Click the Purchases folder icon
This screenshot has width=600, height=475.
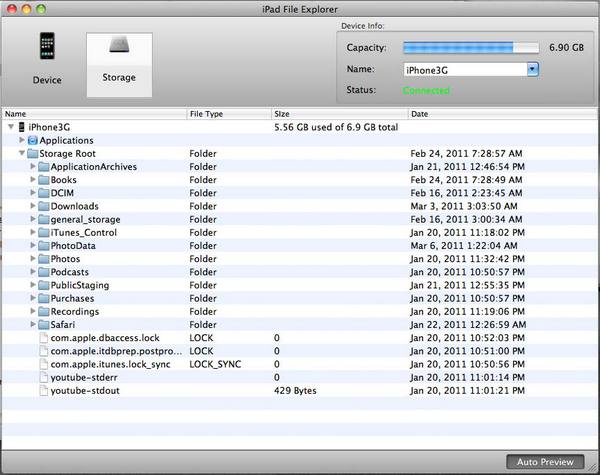44,299
